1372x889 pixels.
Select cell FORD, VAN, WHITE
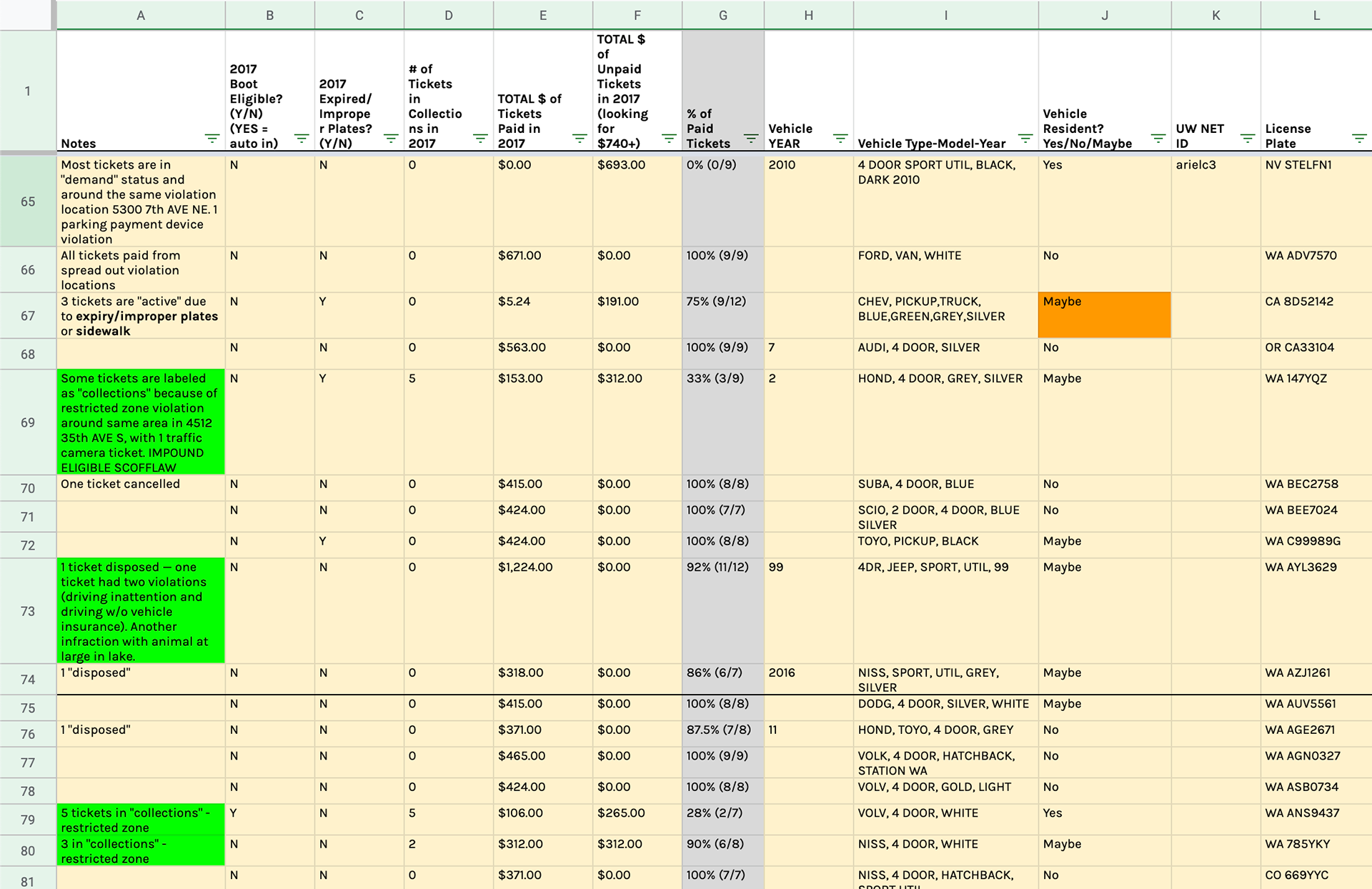946,270
